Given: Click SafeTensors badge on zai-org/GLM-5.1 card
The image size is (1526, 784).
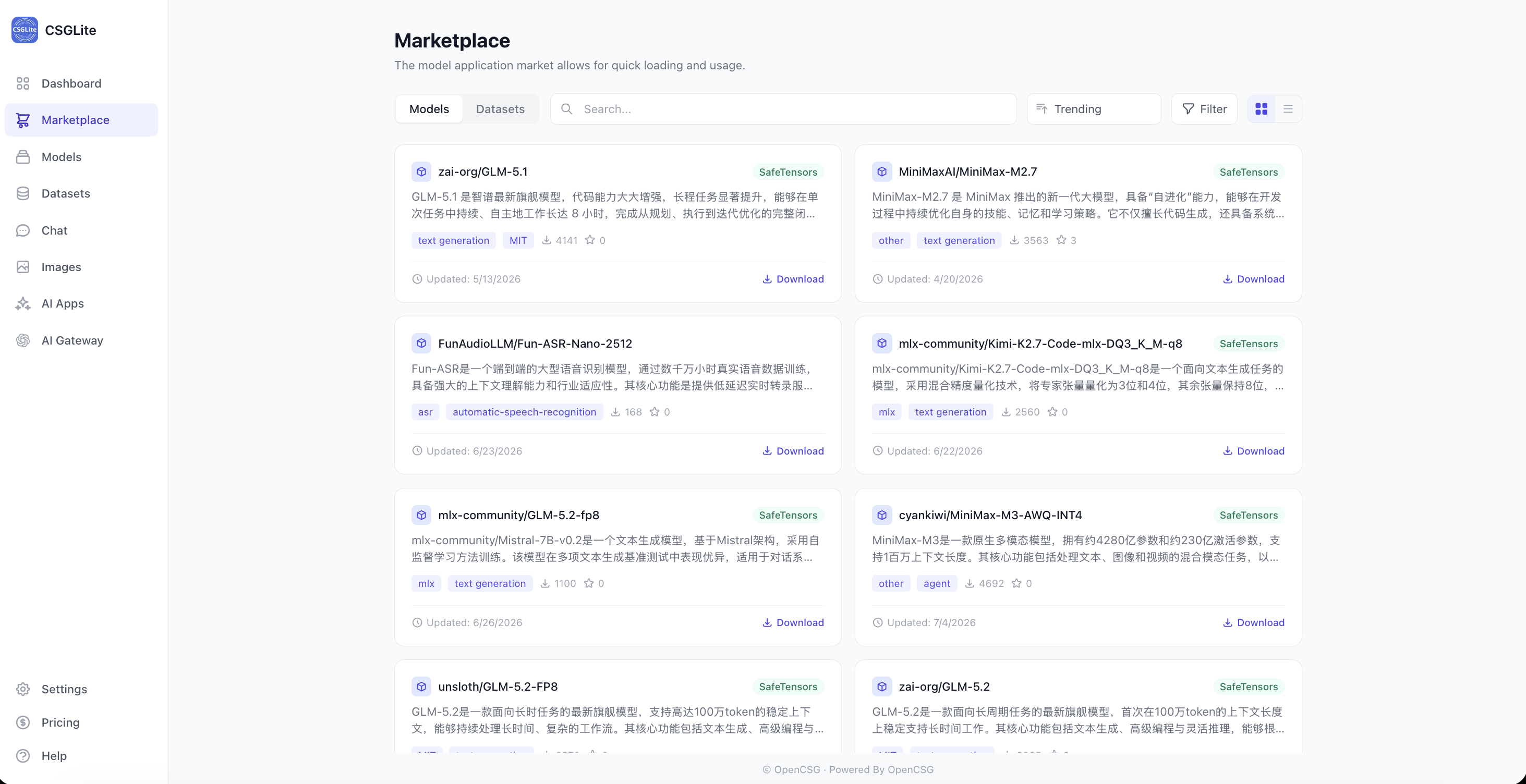Looking at the screenshot, I should point(788,171).
